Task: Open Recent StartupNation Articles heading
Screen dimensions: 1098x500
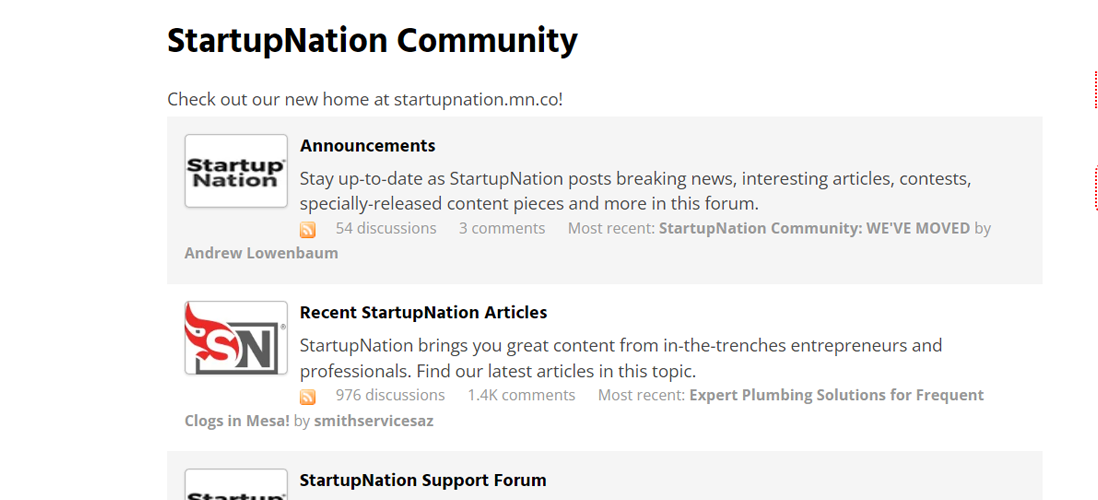Action: [424, 312]
